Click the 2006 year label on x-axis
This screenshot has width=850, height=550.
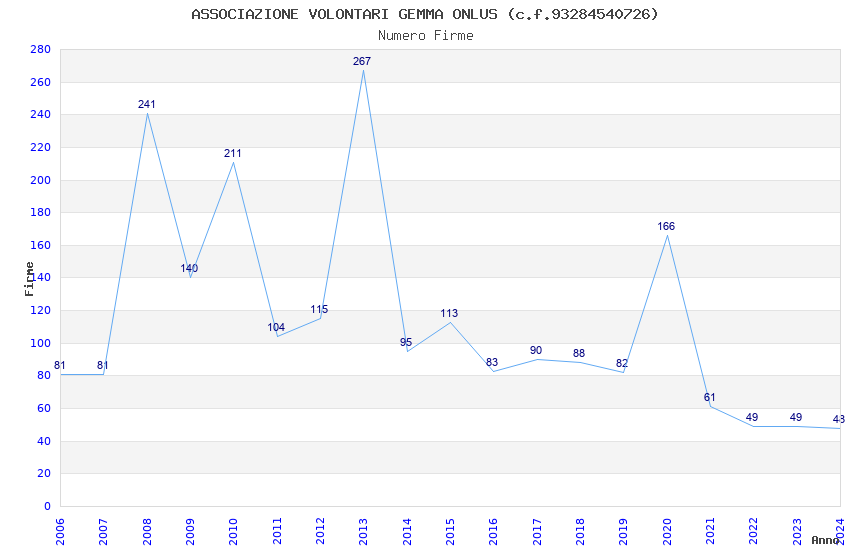pyautogui.click(x=60, y=532)
